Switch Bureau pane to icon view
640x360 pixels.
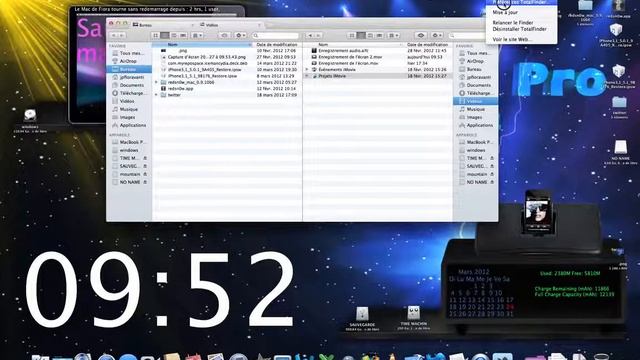pyautogui.click(x=156, y=36)
